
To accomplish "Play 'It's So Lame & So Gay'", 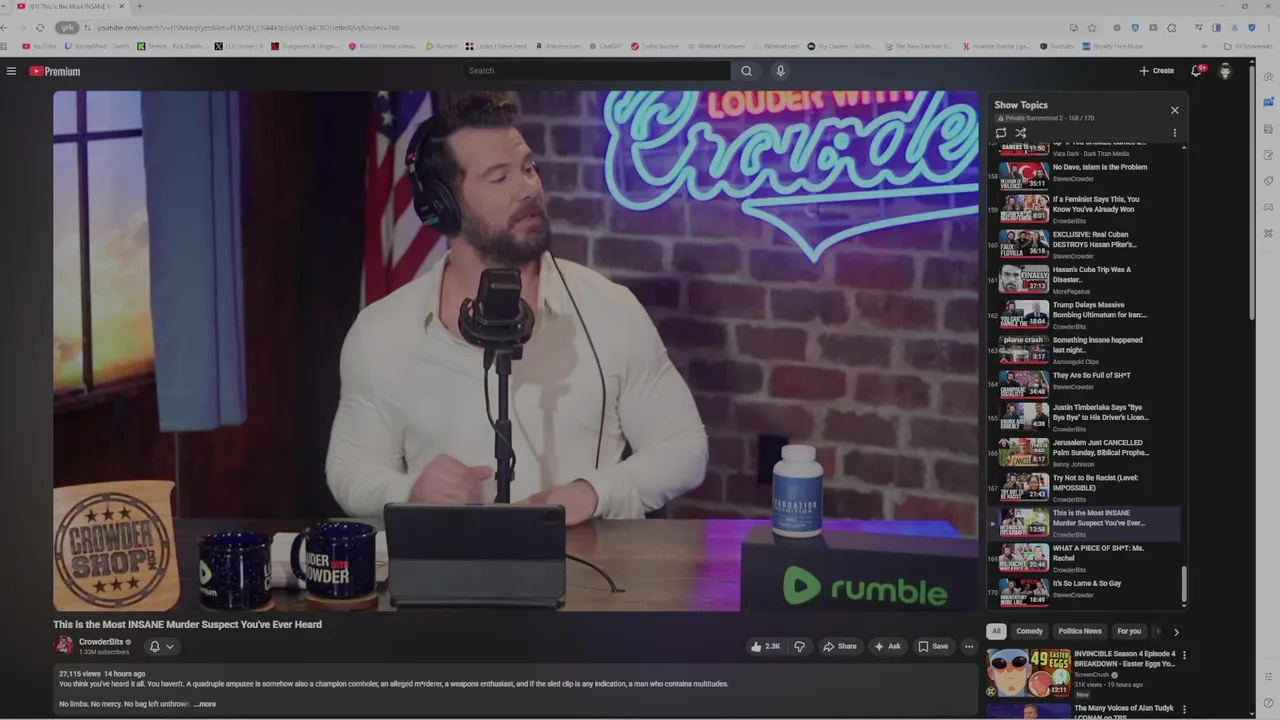I will [1085, 593].
